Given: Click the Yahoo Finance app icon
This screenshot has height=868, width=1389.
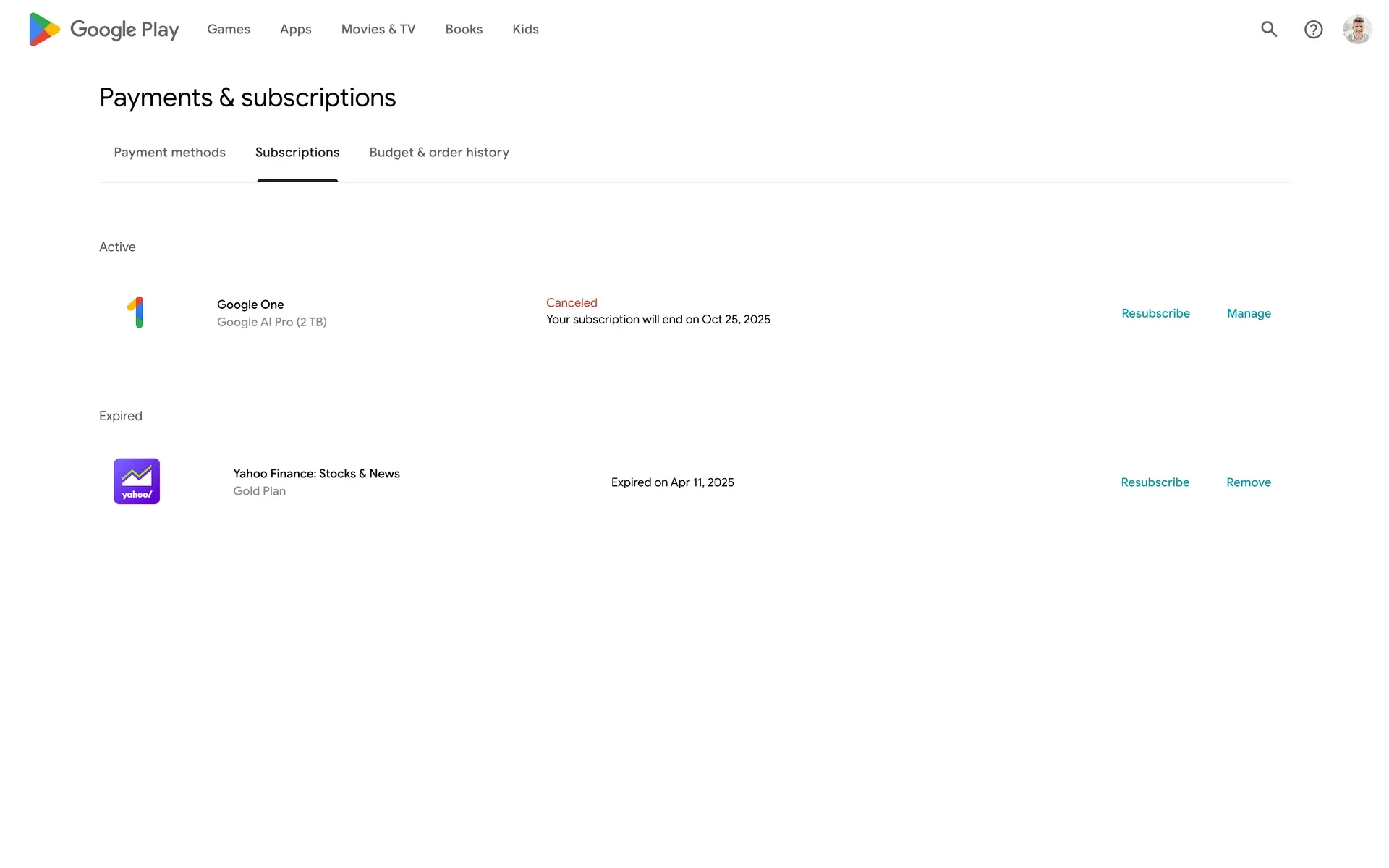Looking at the screenshot, I should [x=137, y=481].
